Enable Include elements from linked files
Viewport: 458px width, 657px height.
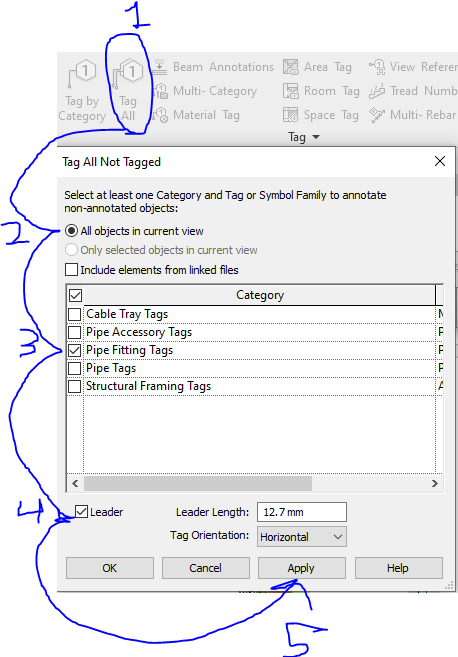coord(71,269)
